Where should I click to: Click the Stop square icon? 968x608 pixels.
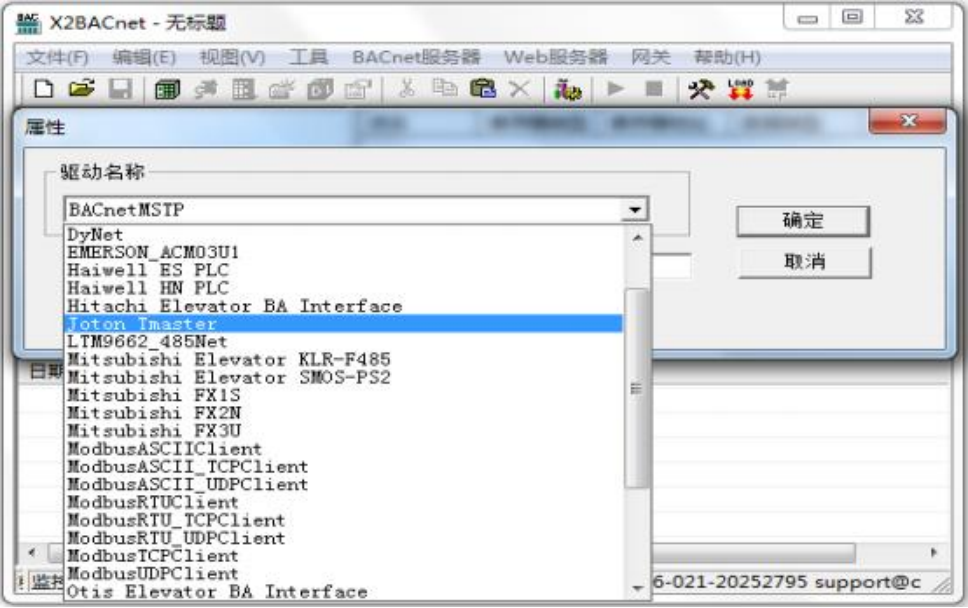click(654, 90)
